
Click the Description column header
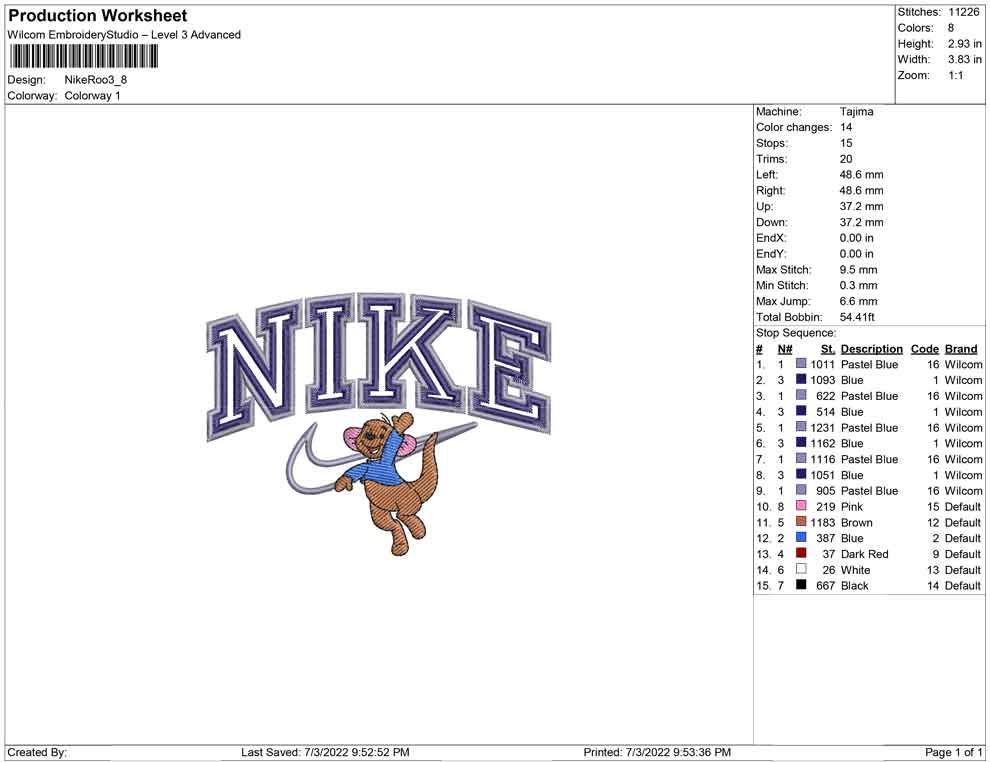tap(872, 349)
